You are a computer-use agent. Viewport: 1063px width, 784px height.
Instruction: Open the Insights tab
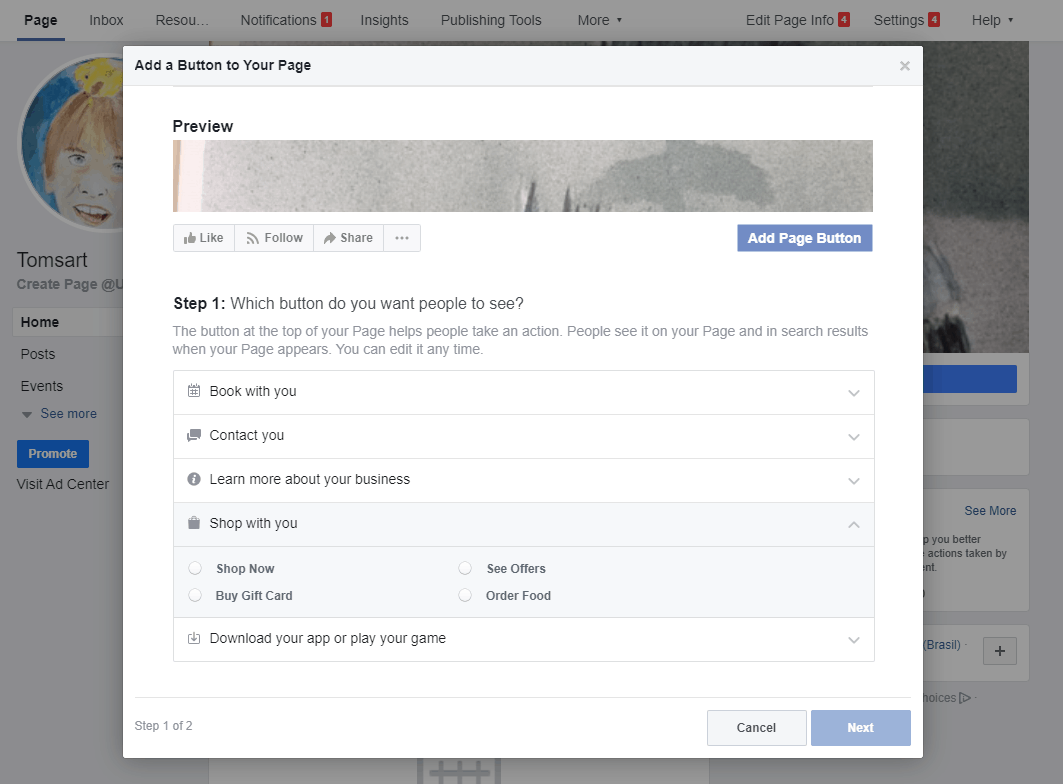point(384,20)
